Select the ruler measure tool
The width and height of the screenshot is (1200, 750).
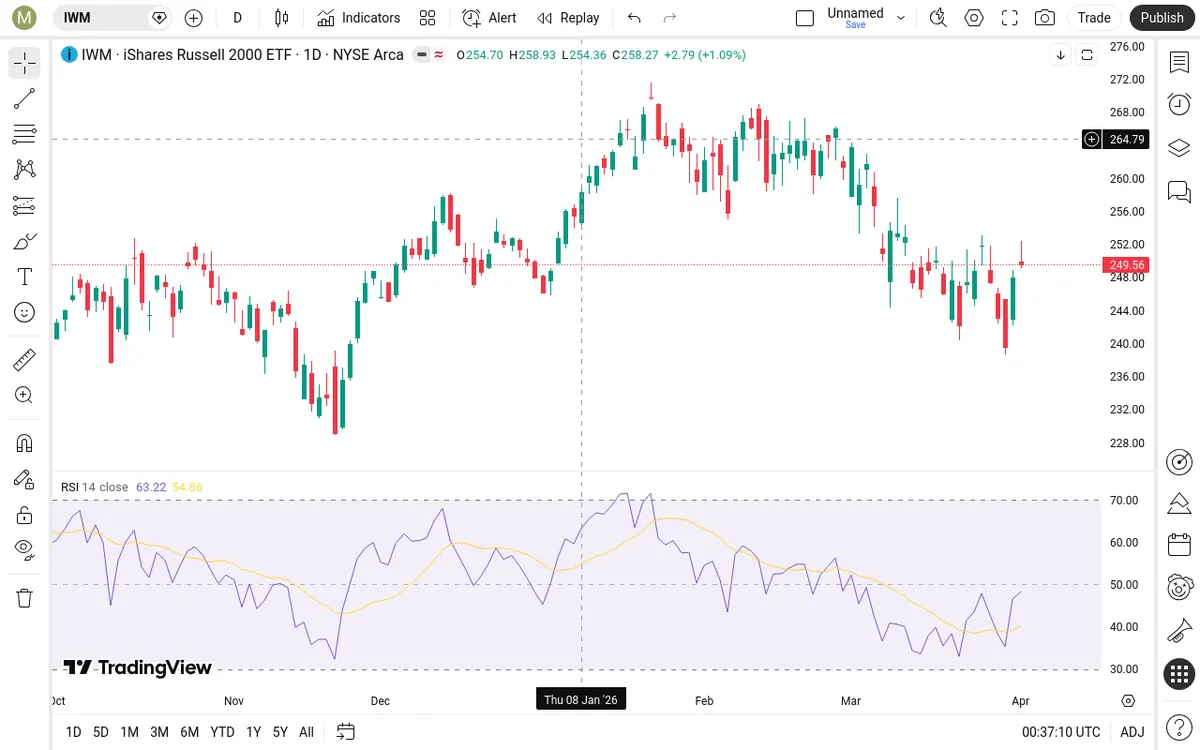pos(25,360)
